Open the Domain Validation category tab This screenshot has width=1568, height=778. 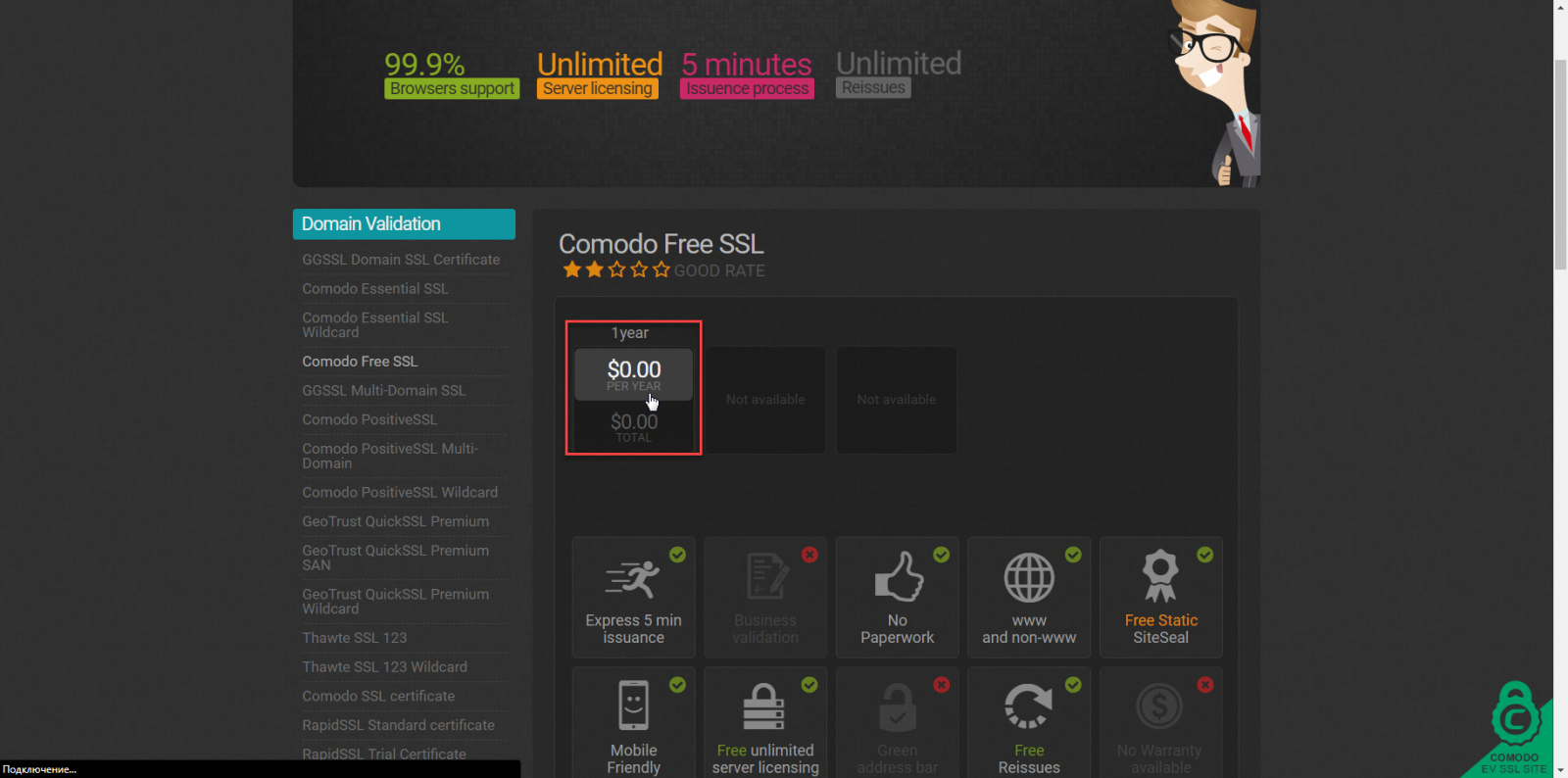coord(404,224)
